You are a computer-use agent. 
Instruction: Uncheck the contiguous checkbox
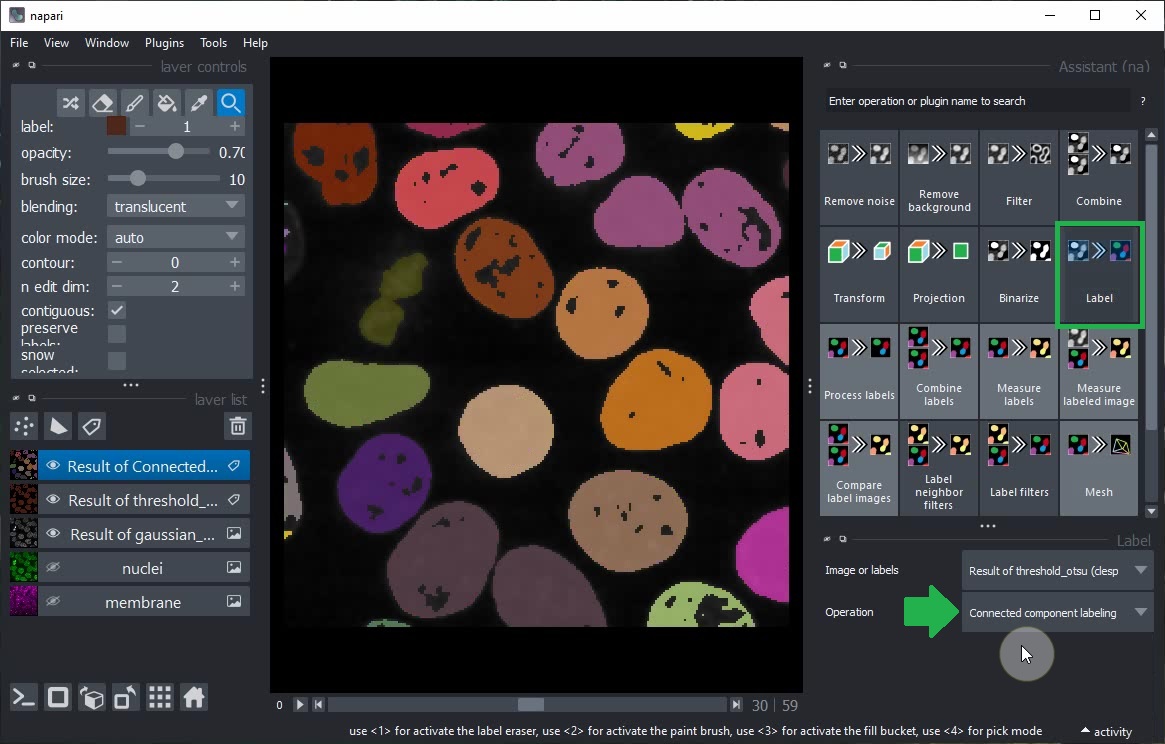click(117, 311)
